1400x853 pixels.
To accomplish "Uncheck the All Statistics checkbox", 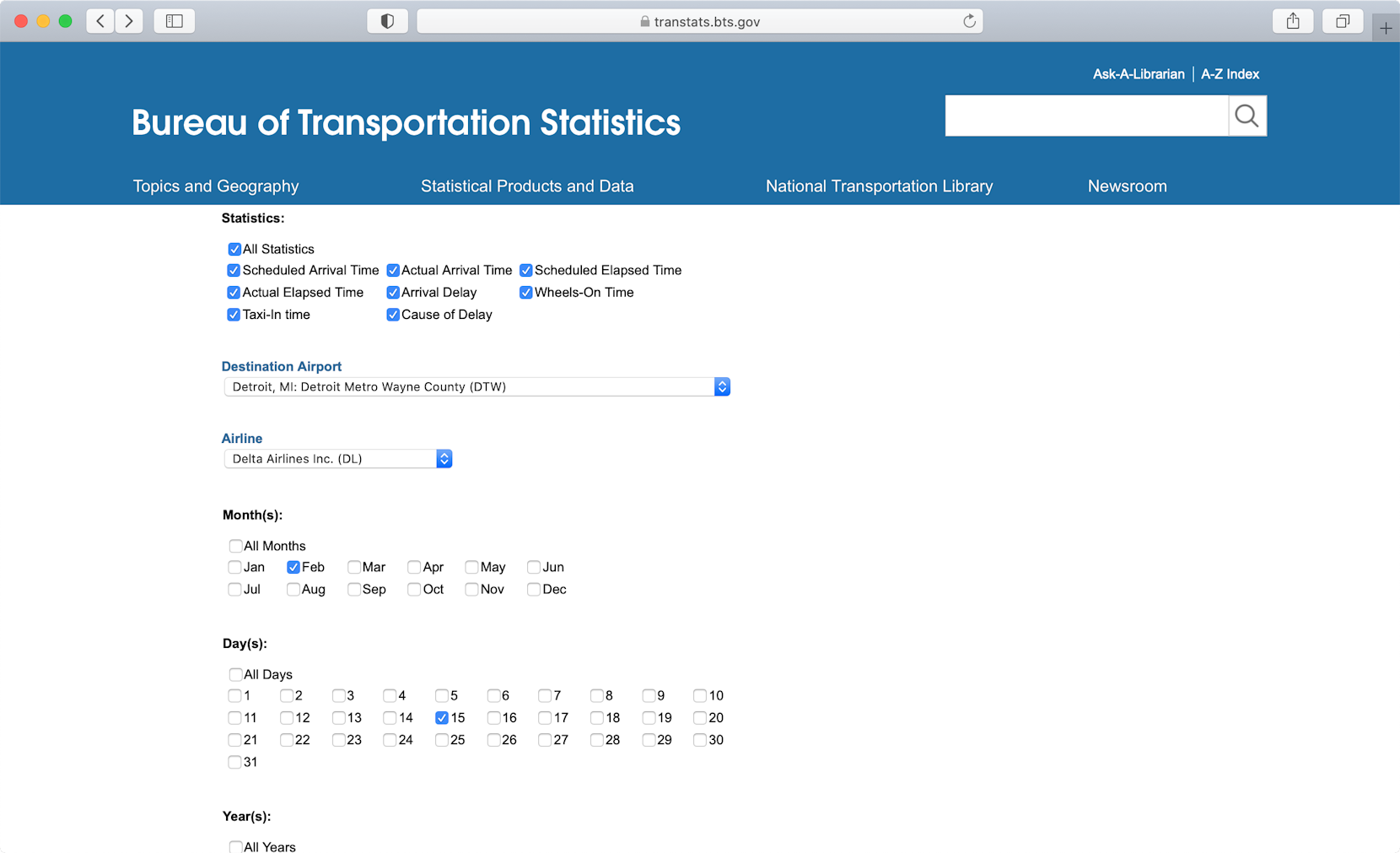I will coord(234,249).
